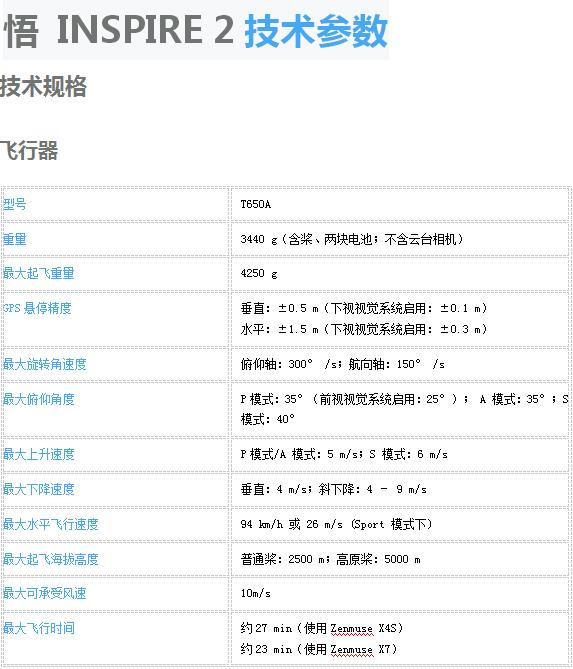The height and width of the screenshot is (669, 573).
Task: Click the 技术规格 section heading
Action: [43, 87]
